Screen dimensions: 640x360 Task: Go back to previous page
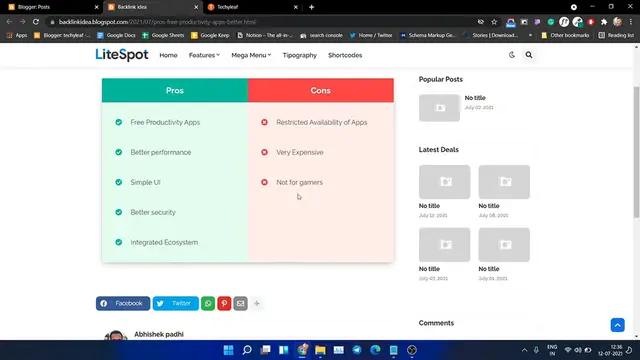9,22
